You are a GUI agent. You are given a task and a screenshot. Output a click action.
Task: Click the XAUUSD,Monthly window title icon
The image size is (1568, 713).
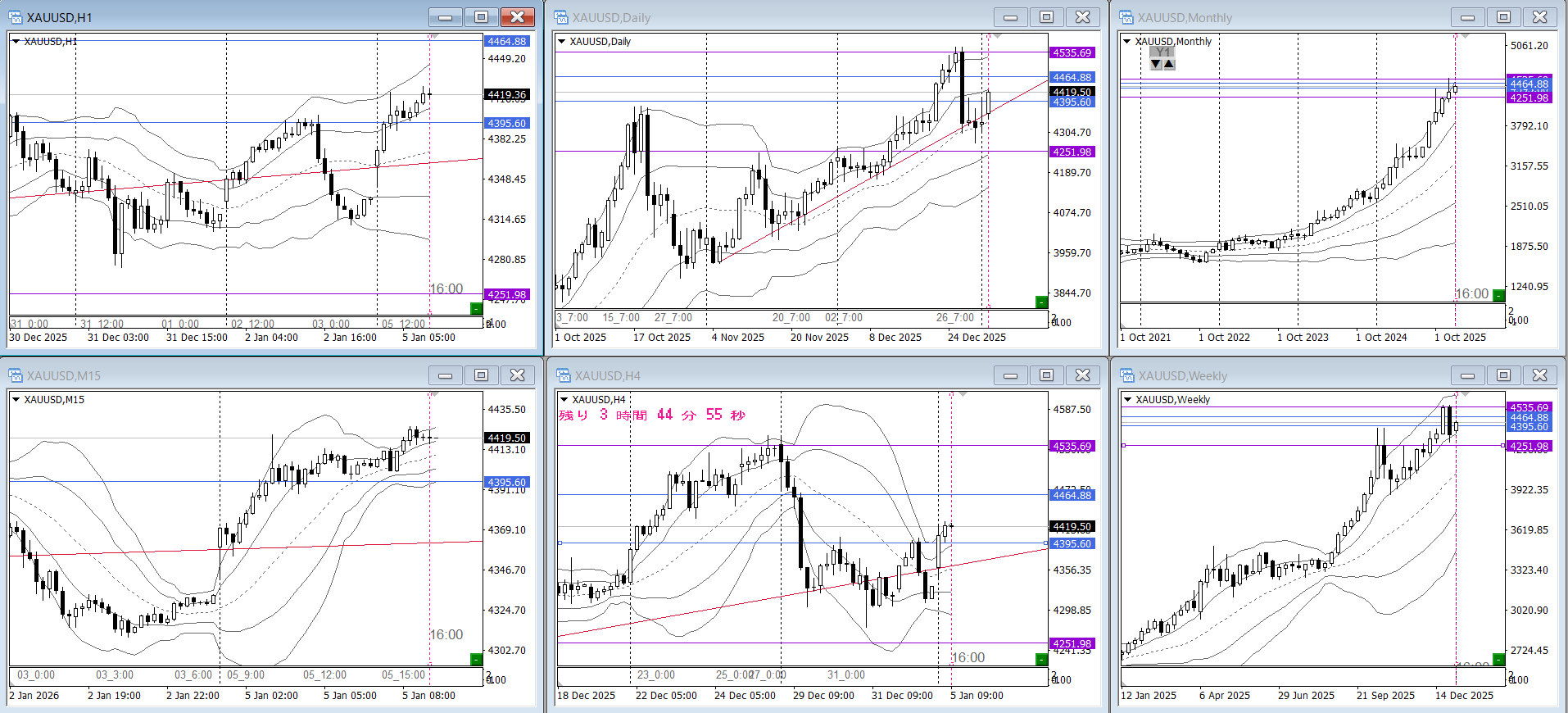coord(1126,17)
